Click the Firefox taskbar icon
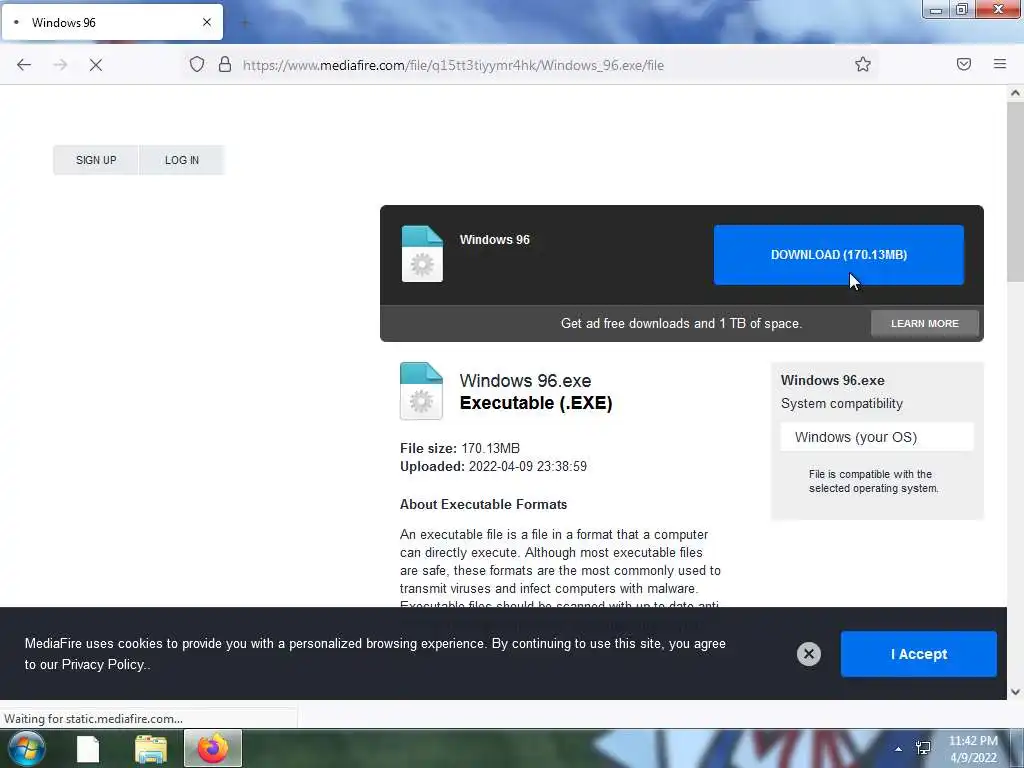 click(x=213, y=748)
